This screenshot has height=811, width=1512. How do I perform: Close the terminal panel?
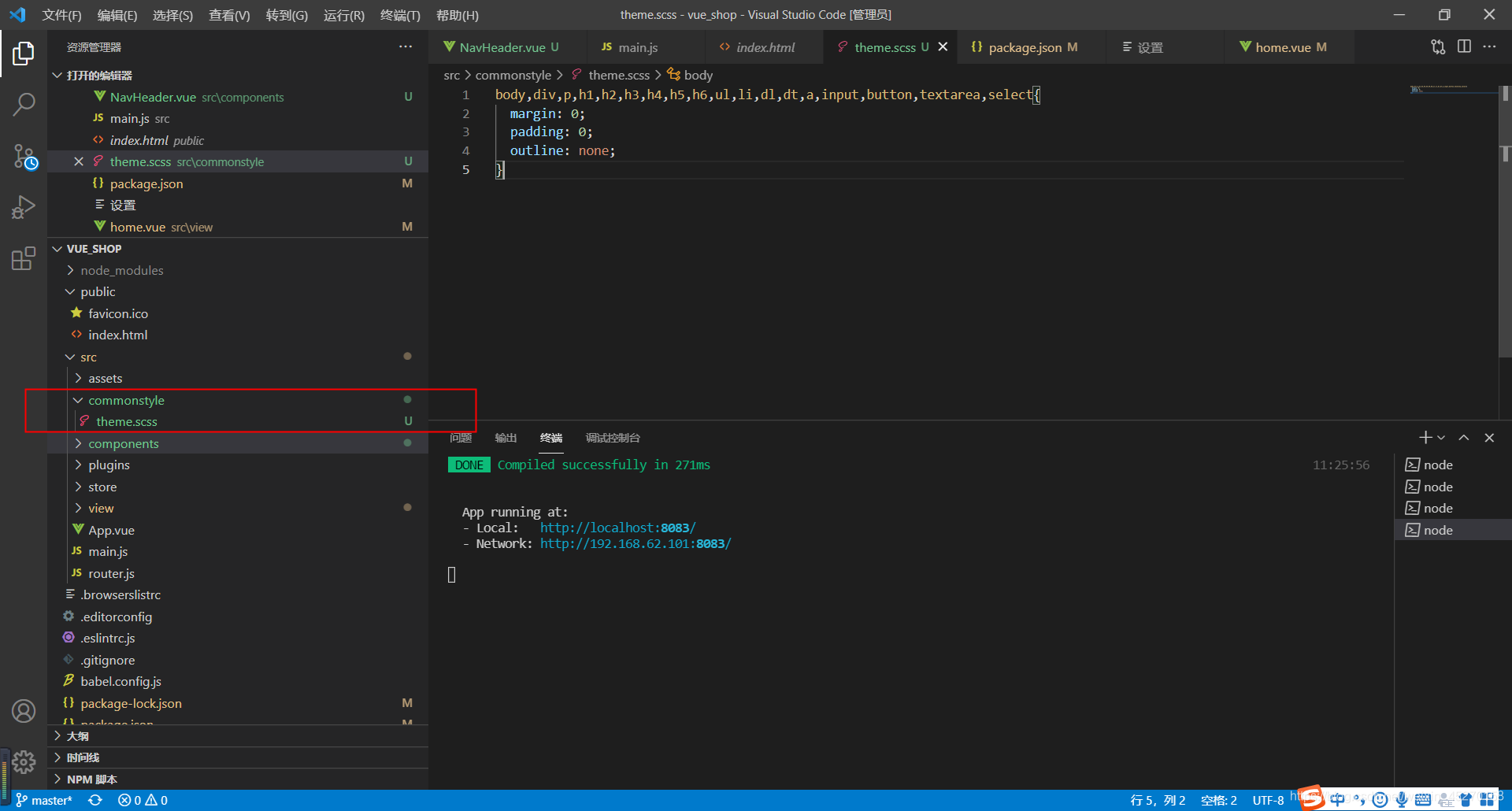click(1489, 438)
